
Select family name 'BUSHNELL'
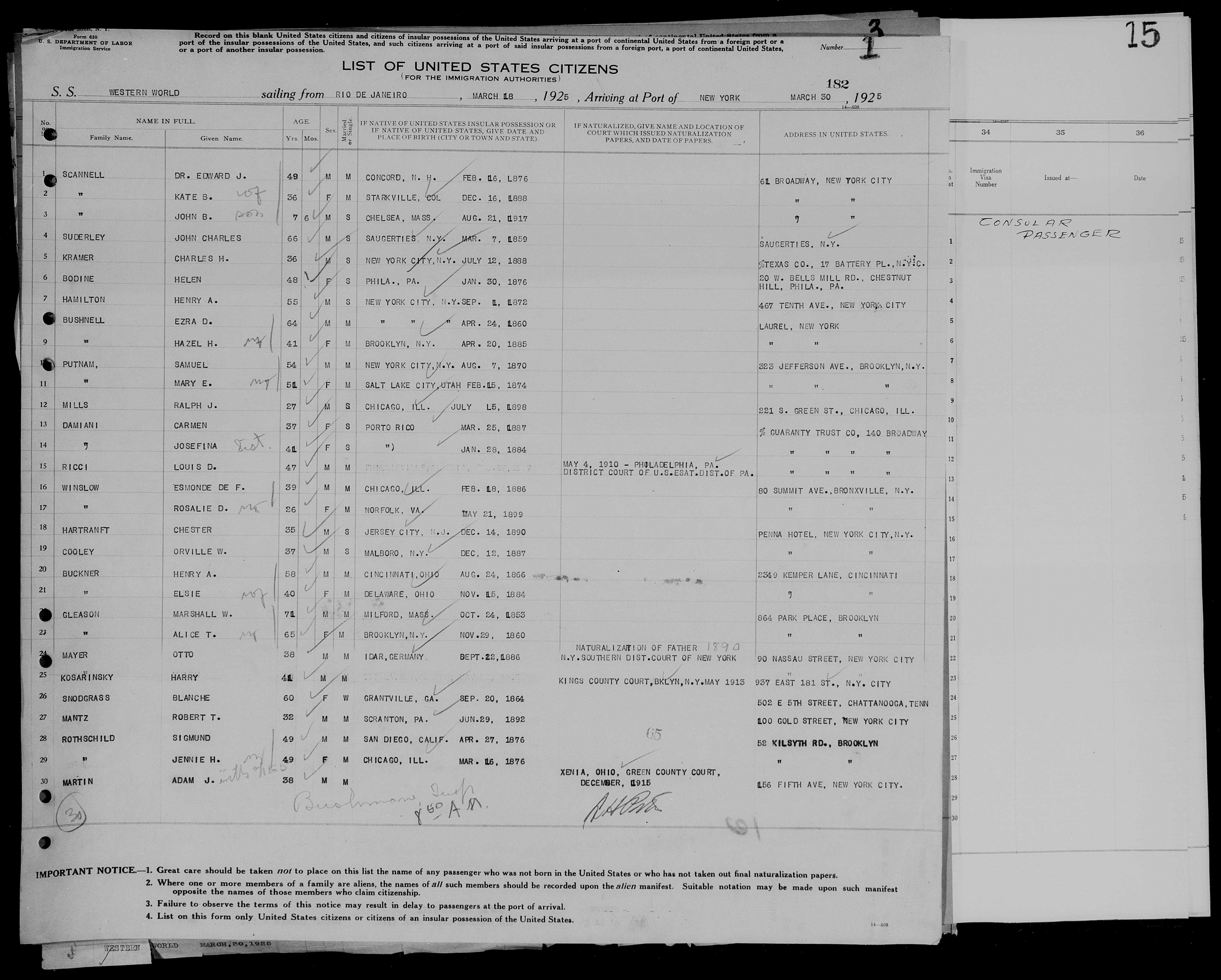point(84,321)
